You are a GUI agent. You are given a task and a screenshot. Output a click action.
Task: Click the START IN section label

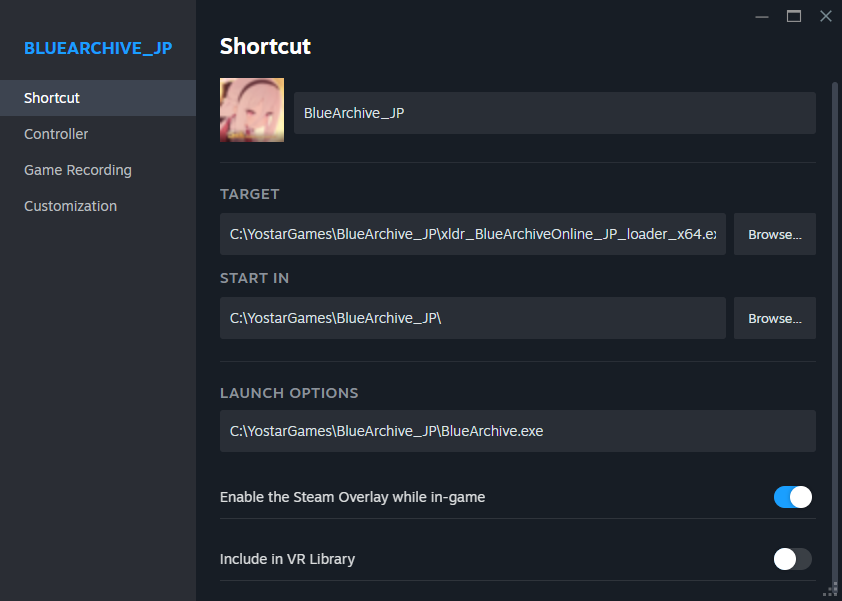pos(255,278)
